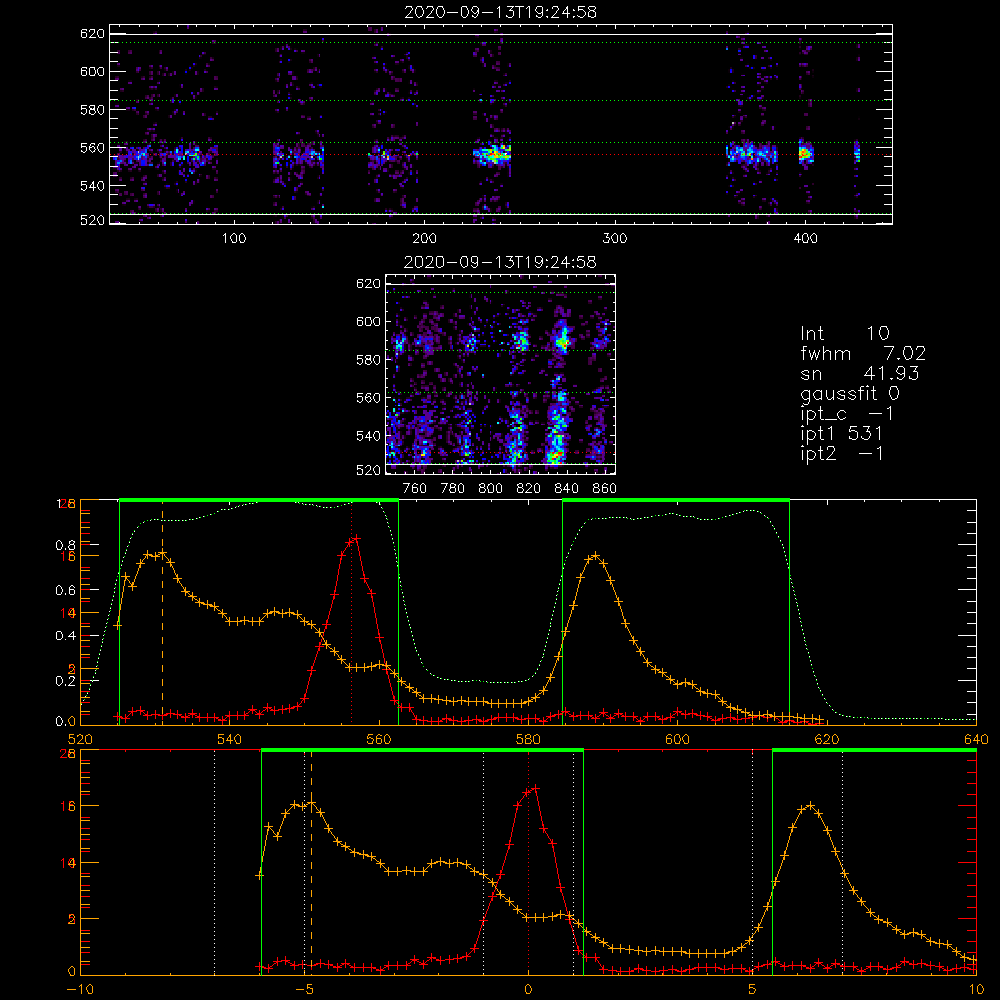This screenshot has width=1000, height=1000.
Task: Click x-axis label -5 of bottom plot
Action: pos(304,990)
